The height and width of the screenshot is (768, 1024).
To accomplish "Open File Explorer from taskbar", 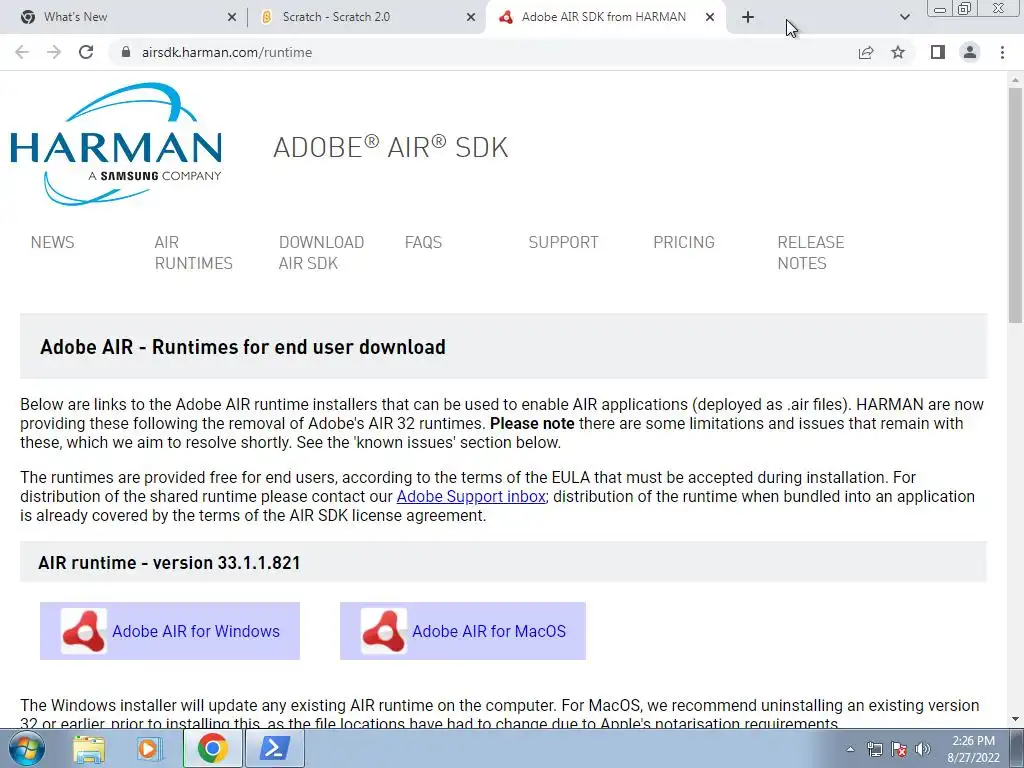I will tap(88, 748).
